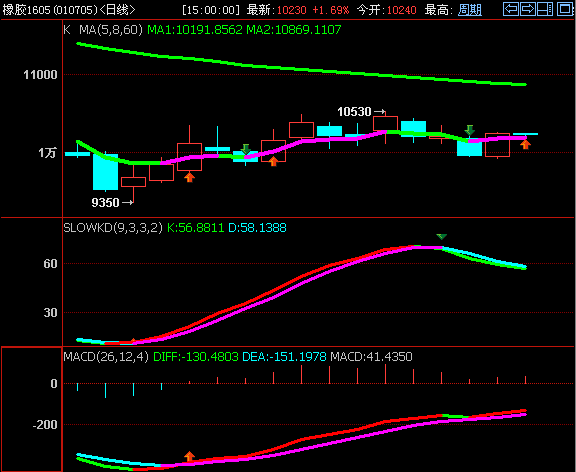Click the orange up arrow beneath last candle
The height and width of the screenshot is (472, 576).
tap(525, 144)
